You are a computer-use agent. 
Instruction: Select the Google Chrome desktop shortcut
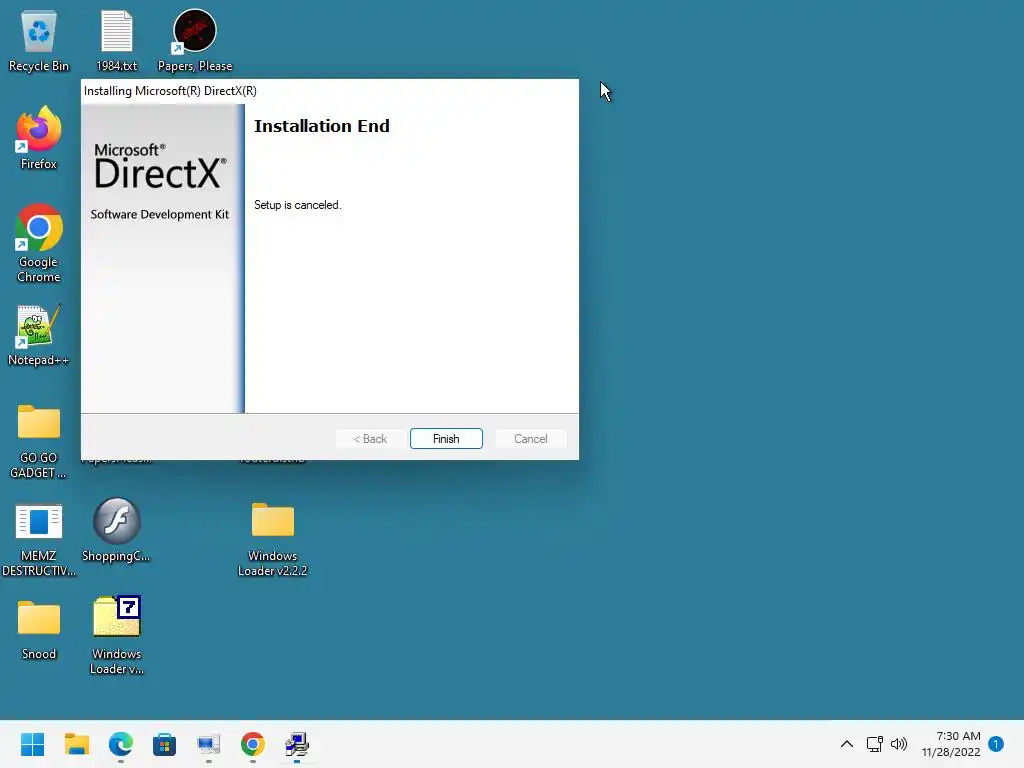point(39,243)
